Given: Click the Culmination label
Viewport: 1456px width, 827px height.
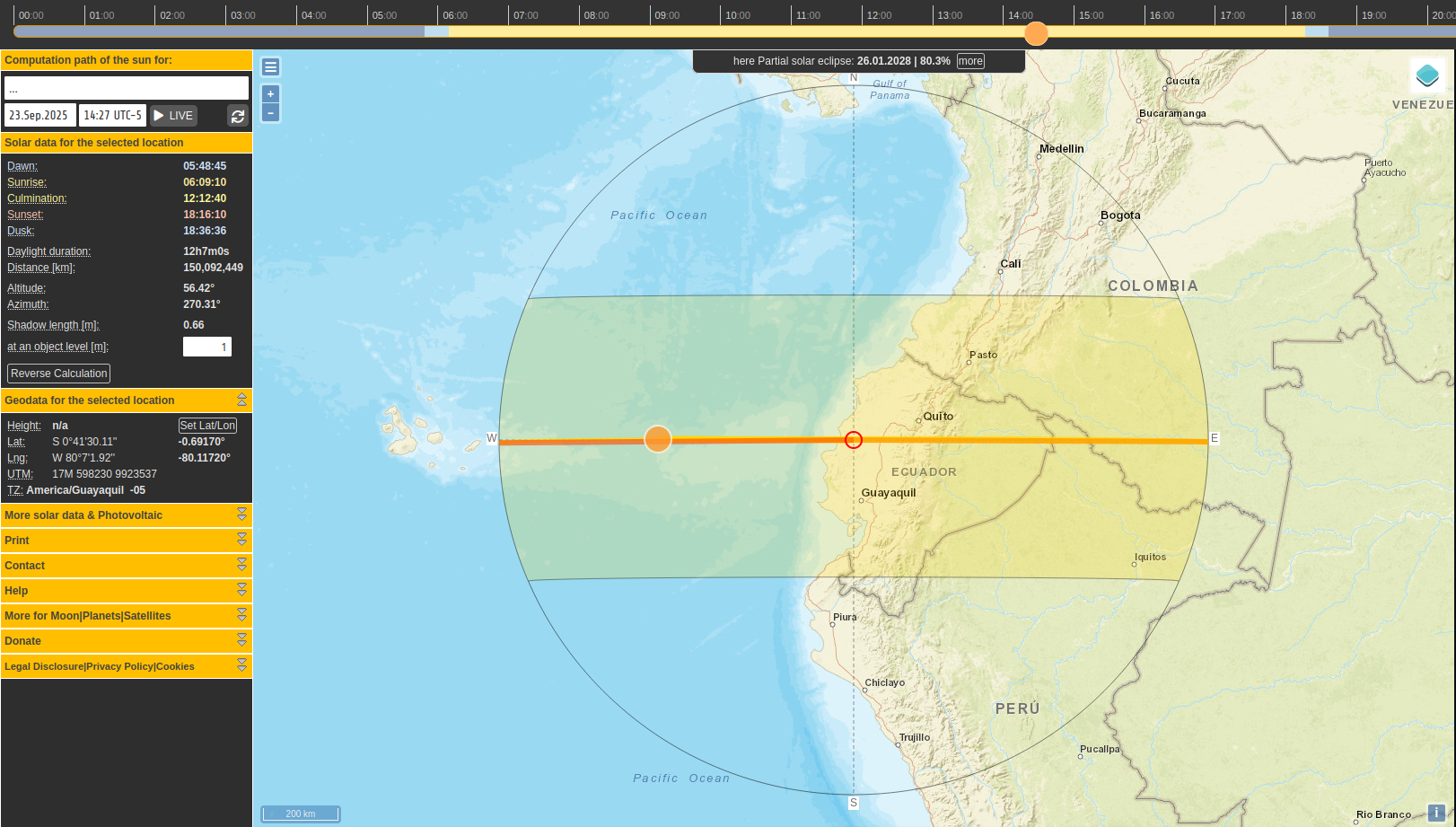Looking at the screenshot, I should click(37, 198).
